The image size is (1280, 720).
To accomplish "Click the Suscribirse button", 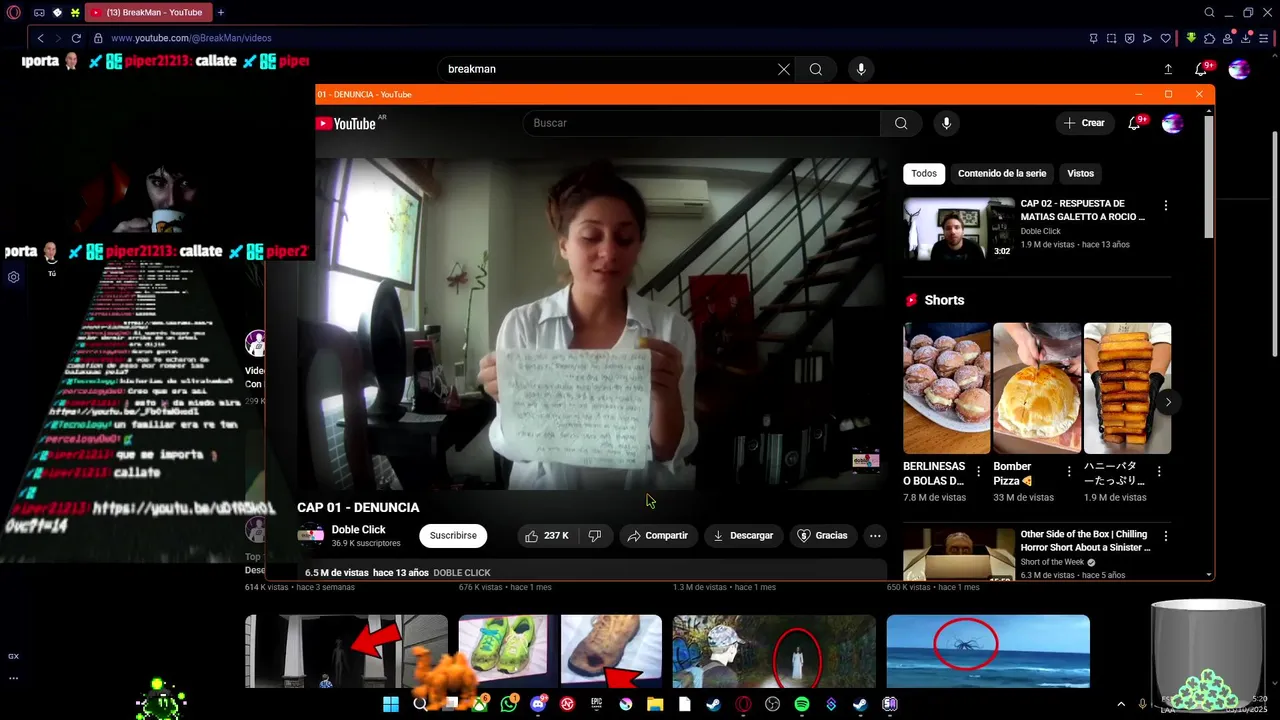I will point(453,536).
